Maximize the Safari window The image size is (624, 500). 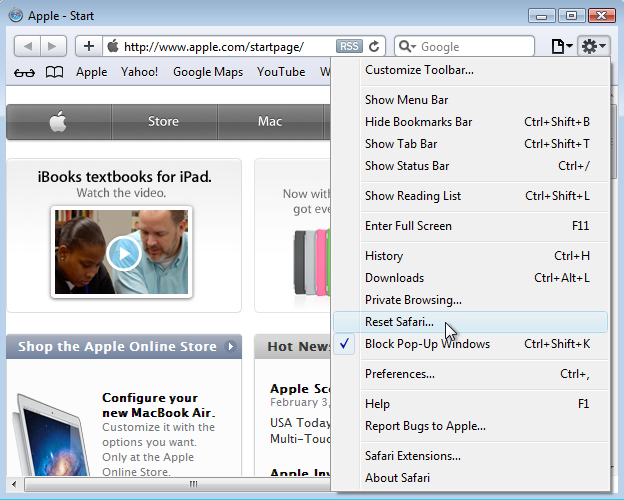[x=571, y=16]
